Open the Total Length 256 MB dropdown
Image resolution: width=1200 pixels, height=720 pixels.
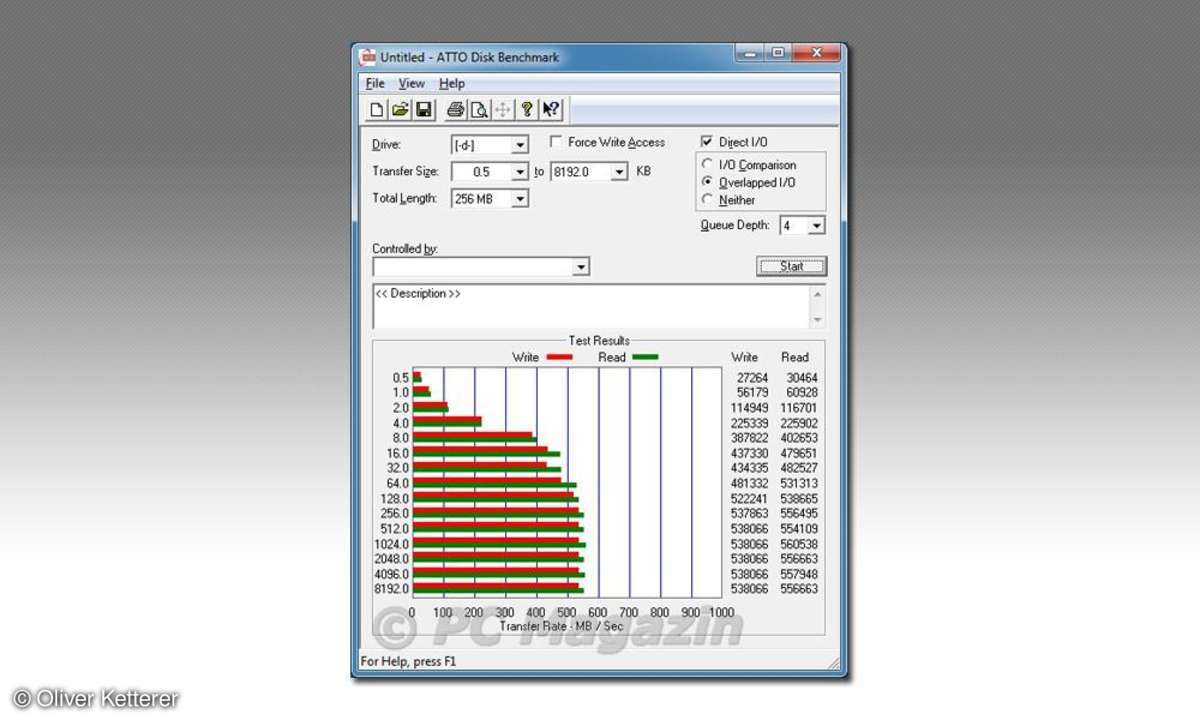pos(519,199)
